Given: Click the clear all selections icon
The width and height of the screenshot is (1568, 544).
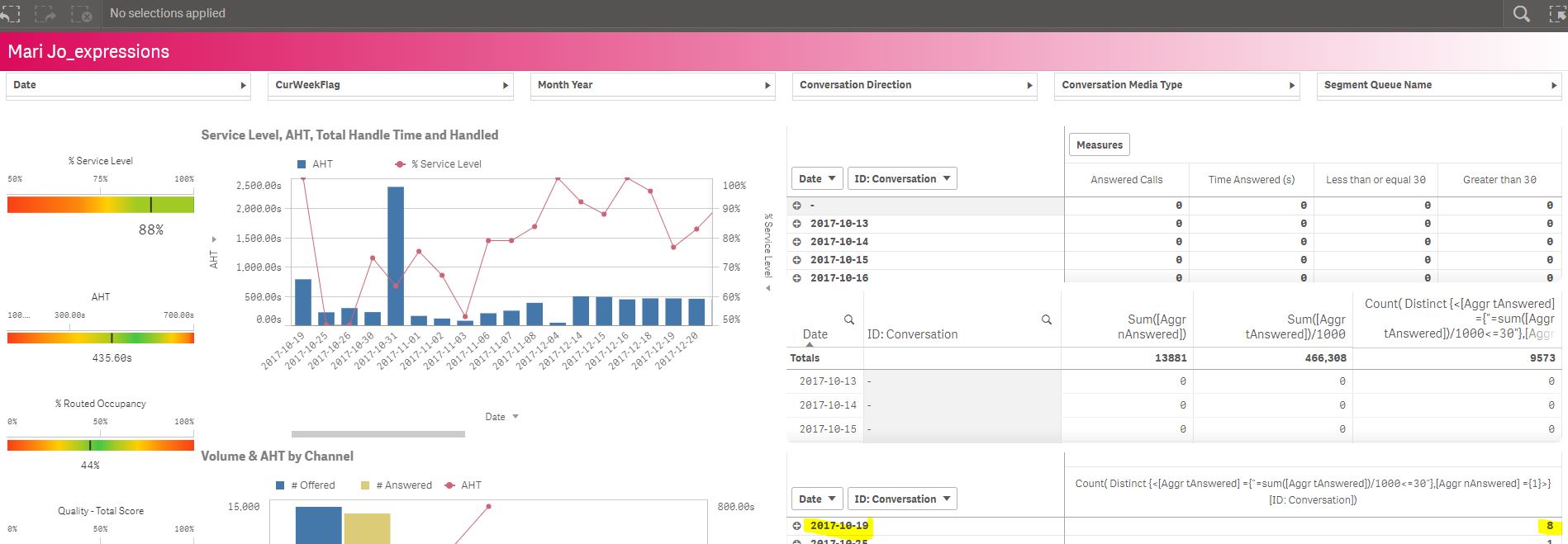Looking at the screenshot, I should [81, 13].
